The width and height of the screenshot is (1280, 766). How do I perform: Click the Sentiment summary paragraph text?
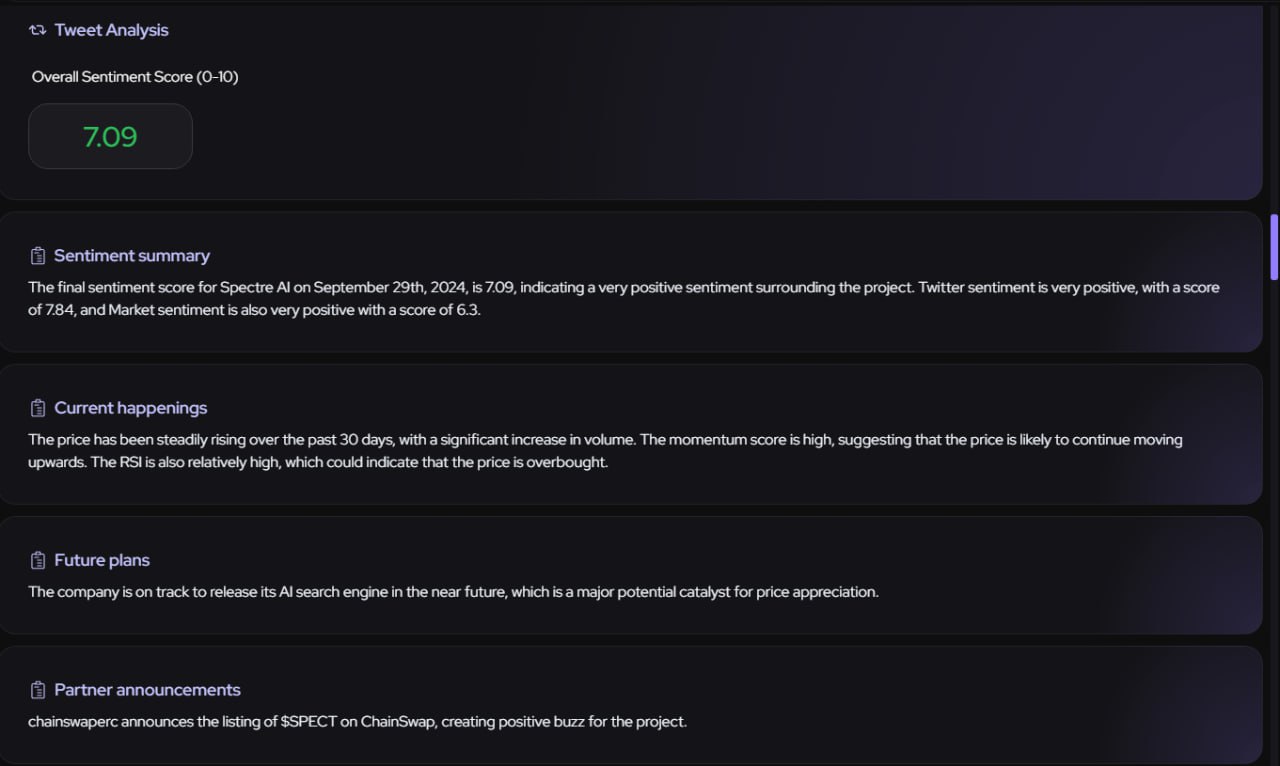coord(624,299)
